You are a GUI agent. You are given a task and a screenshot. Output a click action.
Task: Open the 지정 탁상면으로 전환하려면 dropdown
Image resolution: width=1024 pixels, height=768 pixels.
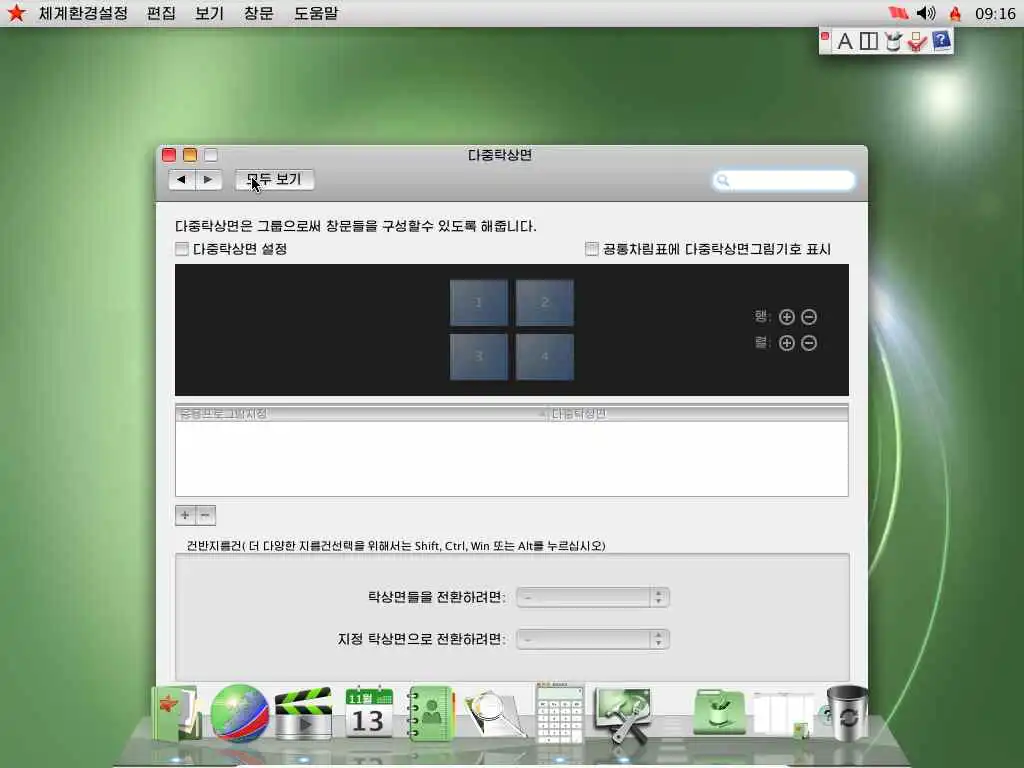(x=593, y=639)
